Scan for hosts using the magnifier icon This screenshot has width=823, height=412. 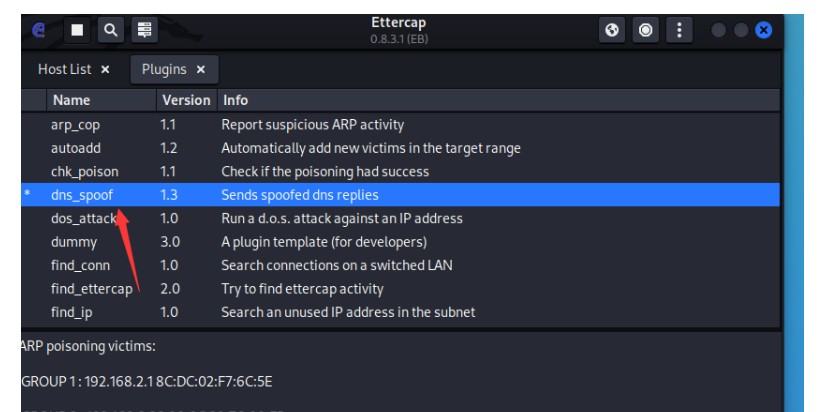coord(110,30)
